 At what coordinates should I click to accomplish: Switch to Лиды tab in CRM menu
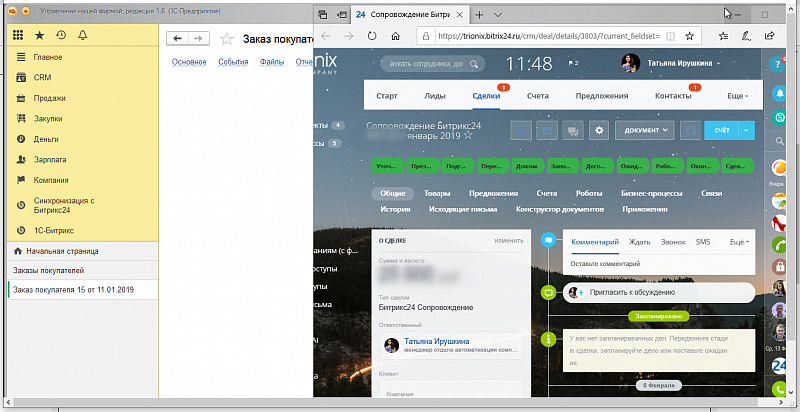(x=435, y=95)
